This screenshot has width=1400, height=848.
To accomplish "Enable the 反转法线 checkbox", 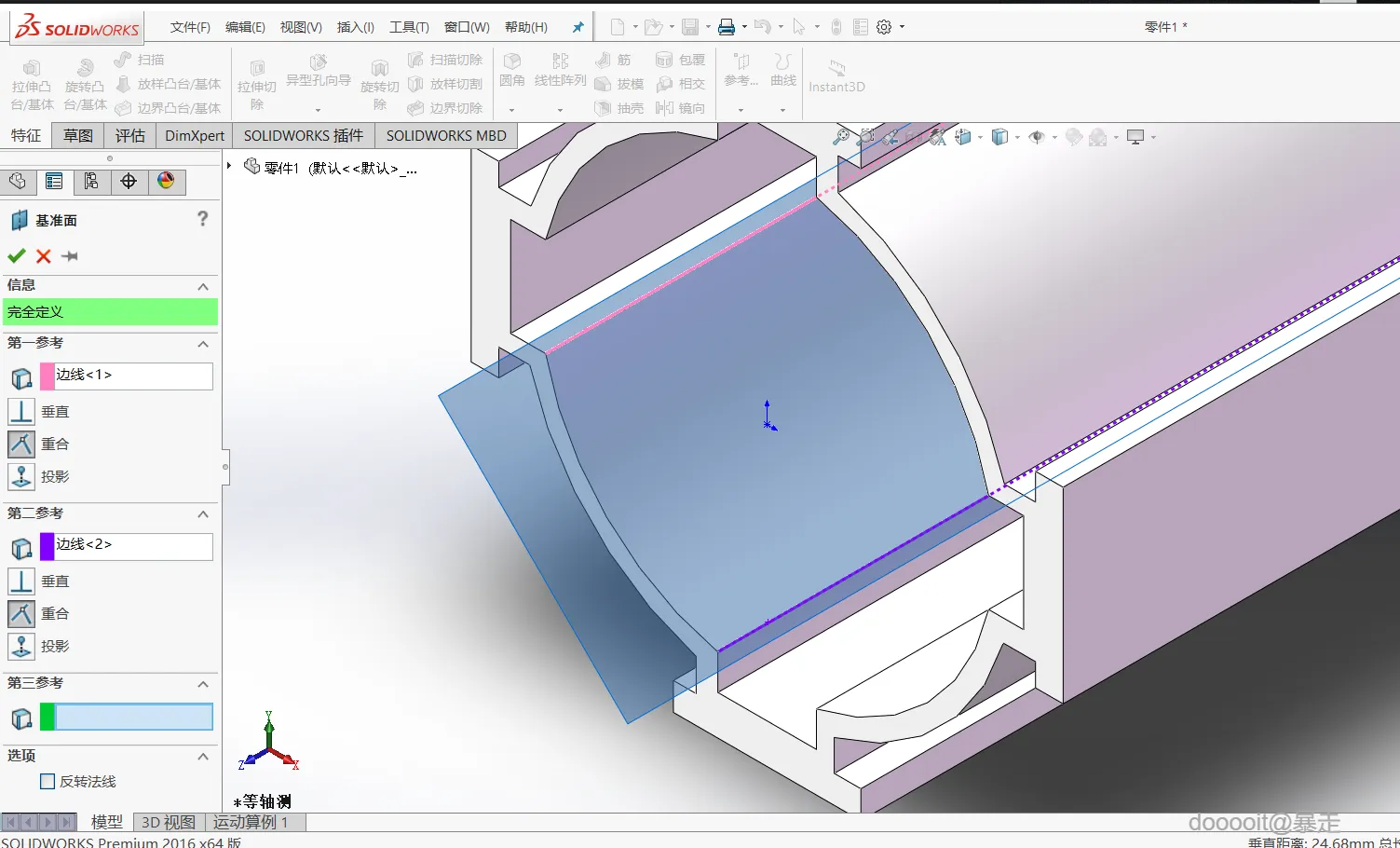I will (x=48, y=782).
